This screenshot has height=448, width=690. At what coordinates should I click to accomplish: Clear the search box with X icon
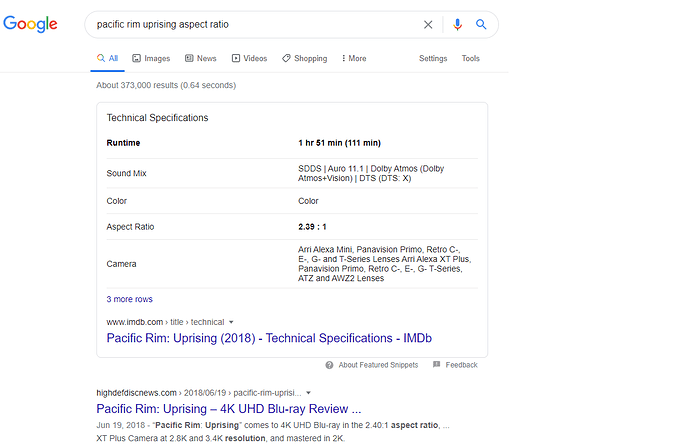tap(428, 24)
